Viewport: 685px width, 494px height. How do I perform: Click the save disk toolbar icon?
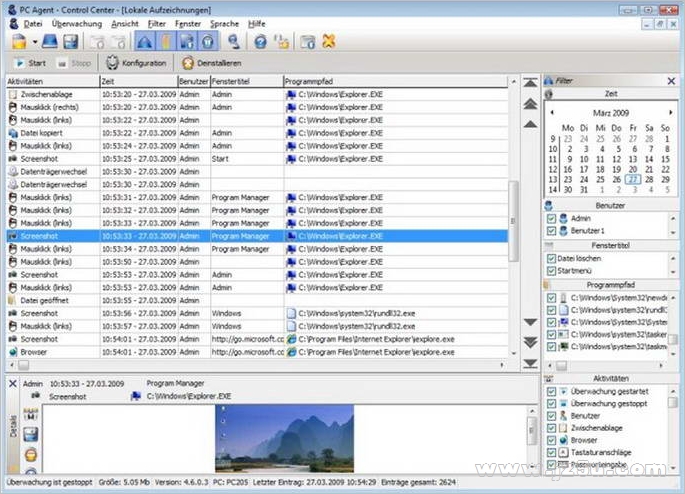pos(70,42)
